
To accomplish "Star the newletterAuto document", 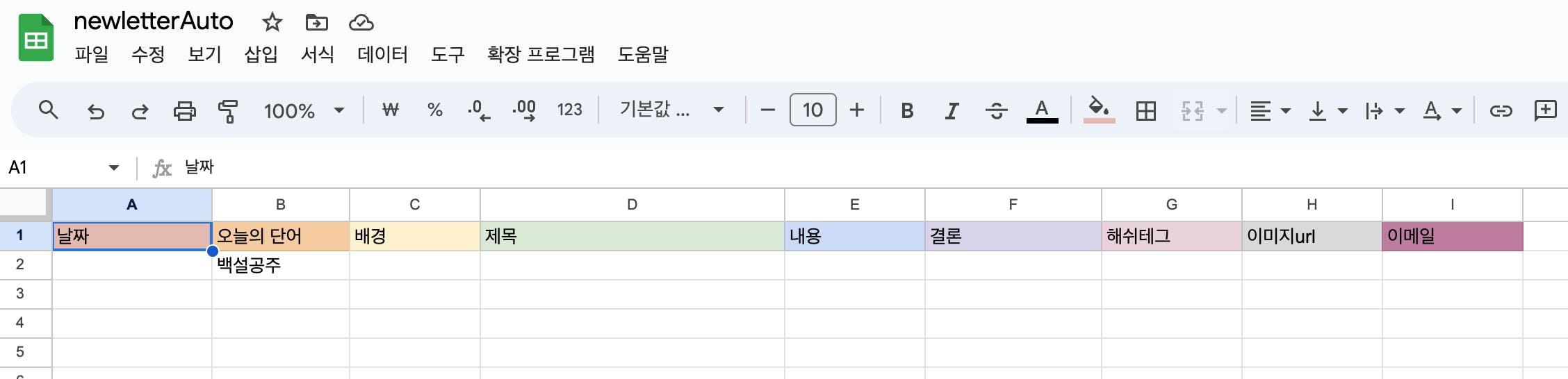I will (x=272, y=22).
